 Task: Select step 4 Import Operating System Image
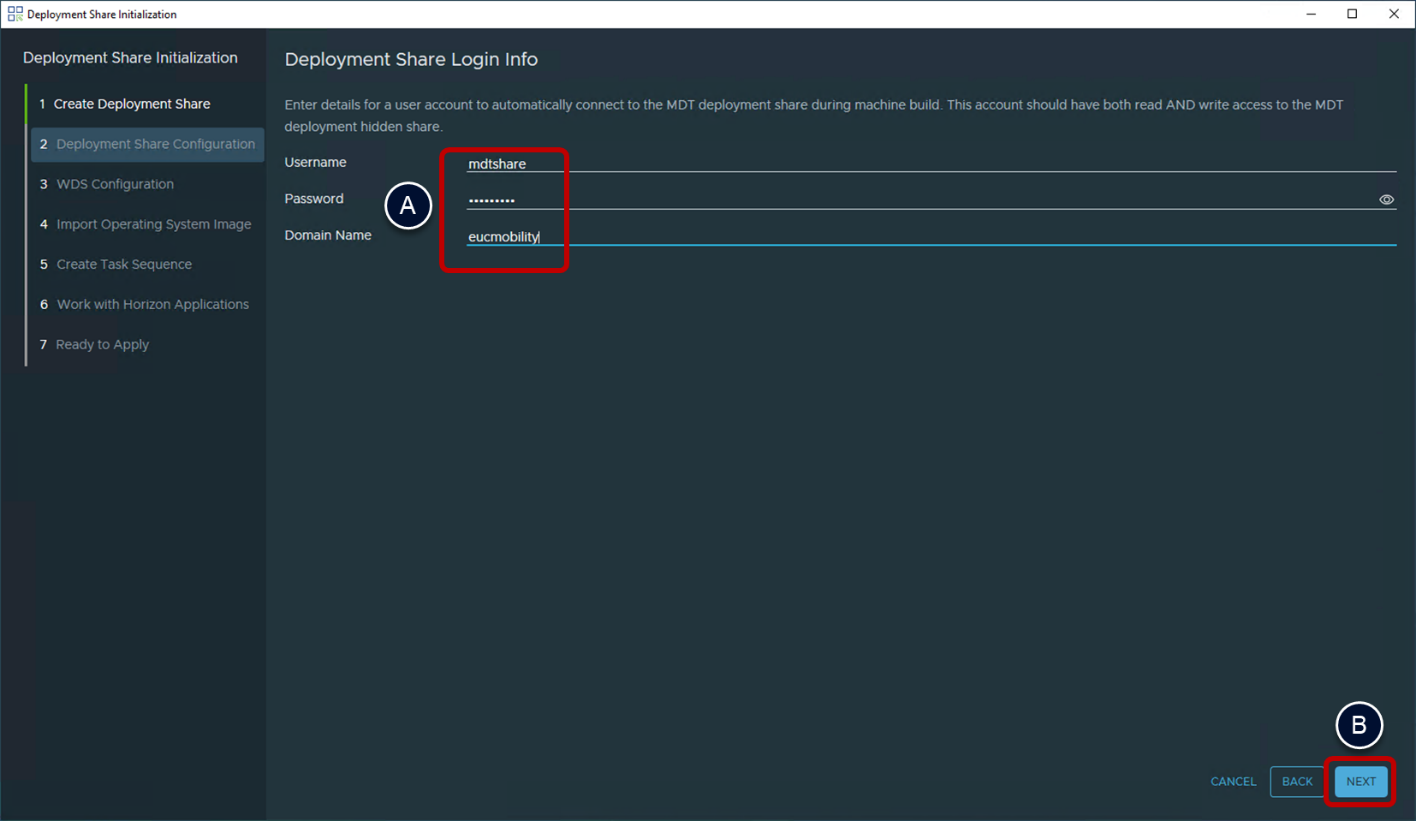point(153,224)
